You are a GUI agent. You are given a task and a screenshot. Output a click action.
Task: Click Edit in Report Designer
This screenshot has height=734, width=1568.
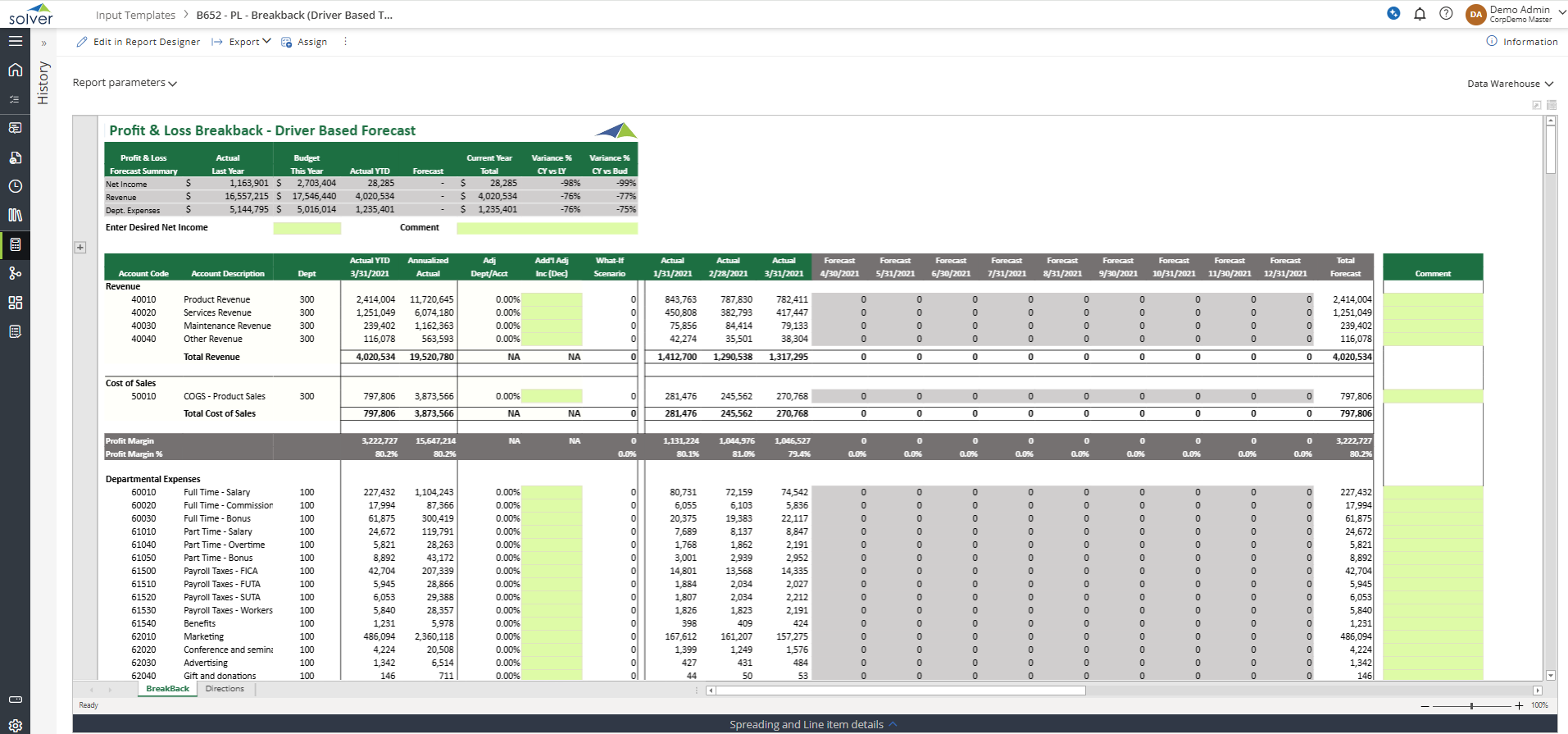[x=139, y=42]
